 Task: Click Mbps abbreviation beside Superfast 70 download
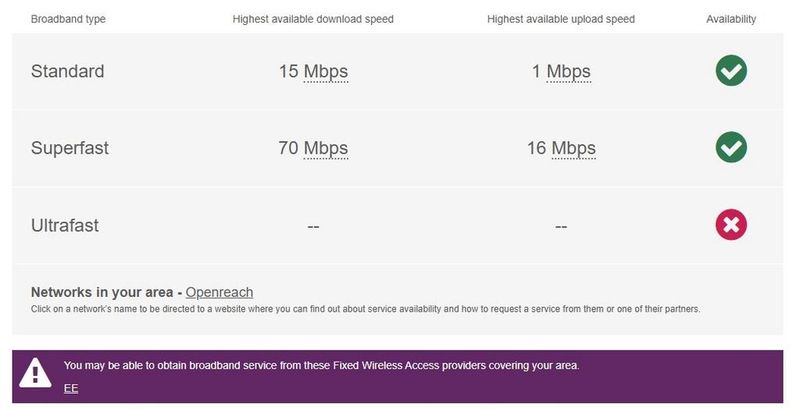click(325, 149)
